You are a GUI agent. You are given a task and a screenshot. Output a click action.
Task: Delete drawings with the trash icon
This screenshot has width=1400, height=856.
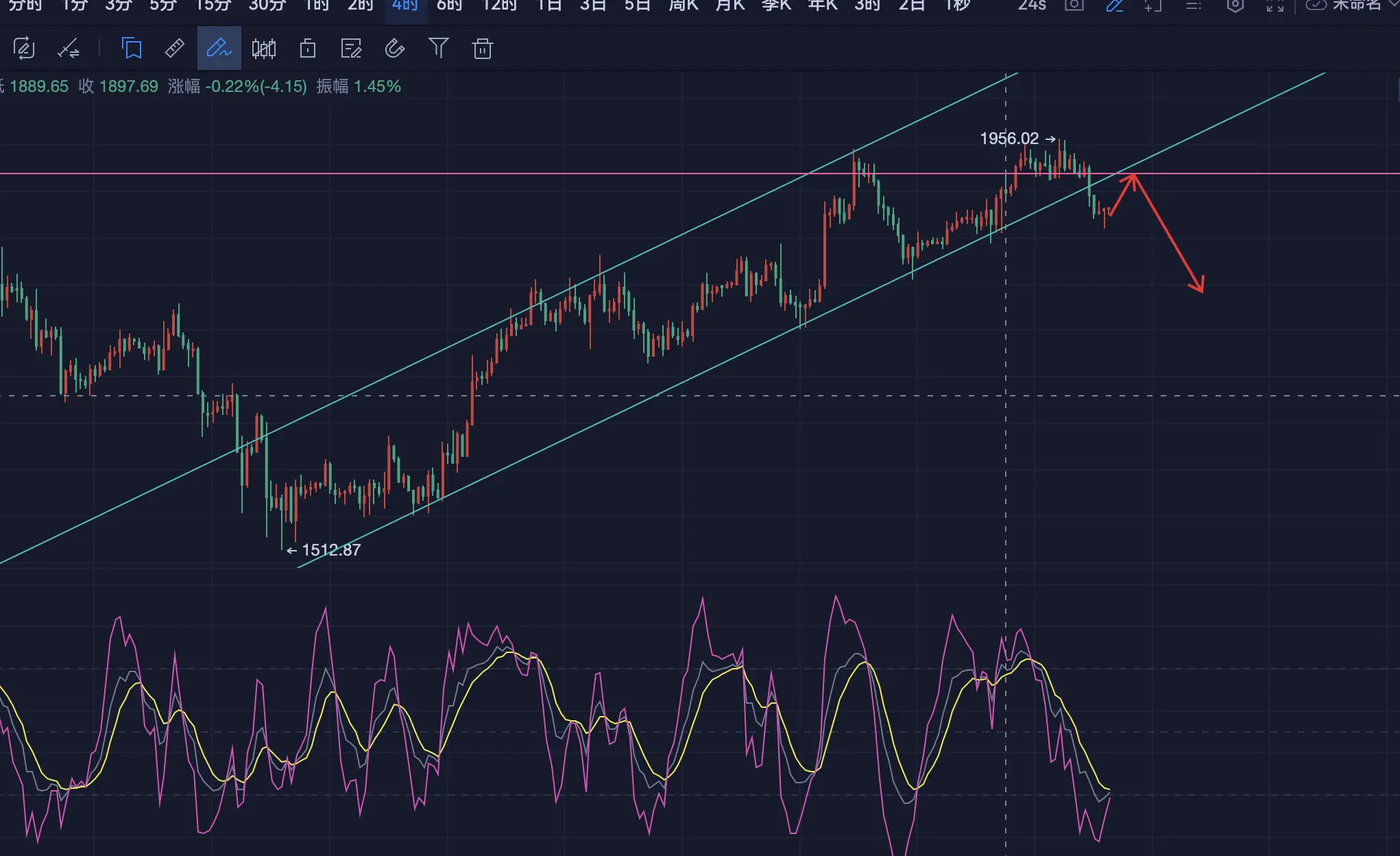coord(483,49)
